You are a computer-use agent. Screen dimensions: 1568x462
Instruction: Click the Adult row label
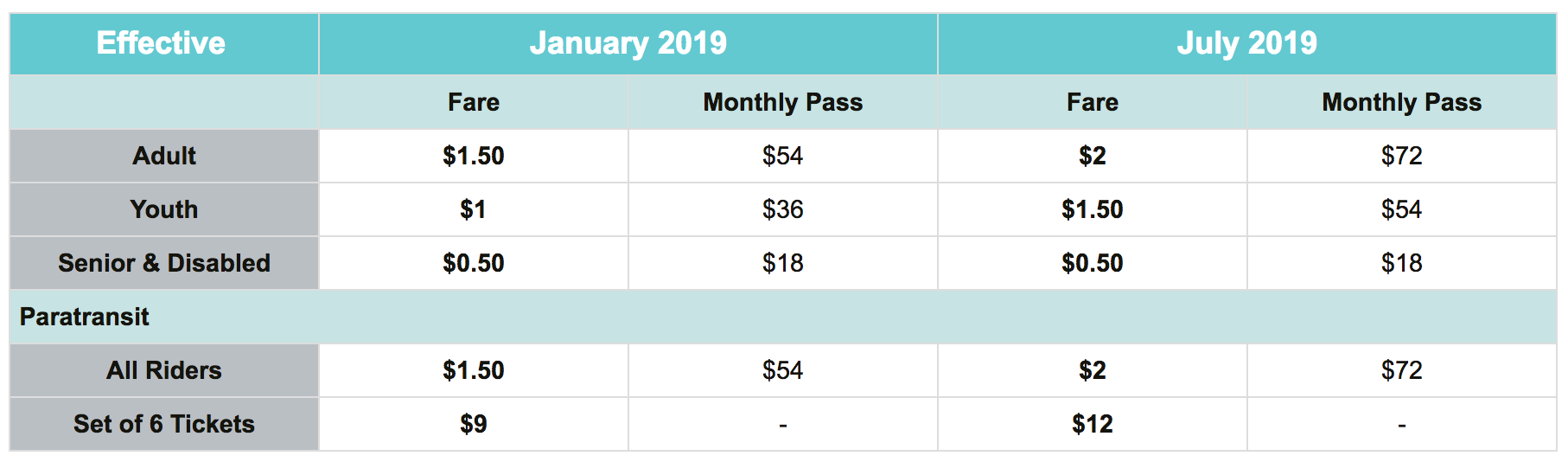pos(164,156)
